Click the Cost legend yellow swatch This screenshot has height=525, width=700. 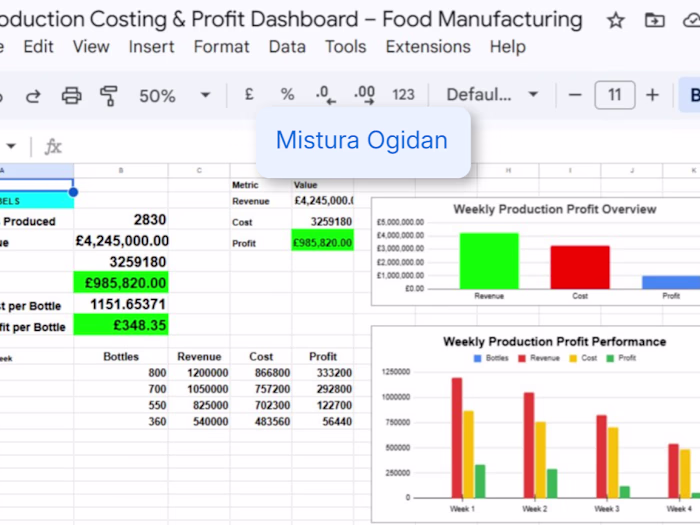click(x=573, y=358)
